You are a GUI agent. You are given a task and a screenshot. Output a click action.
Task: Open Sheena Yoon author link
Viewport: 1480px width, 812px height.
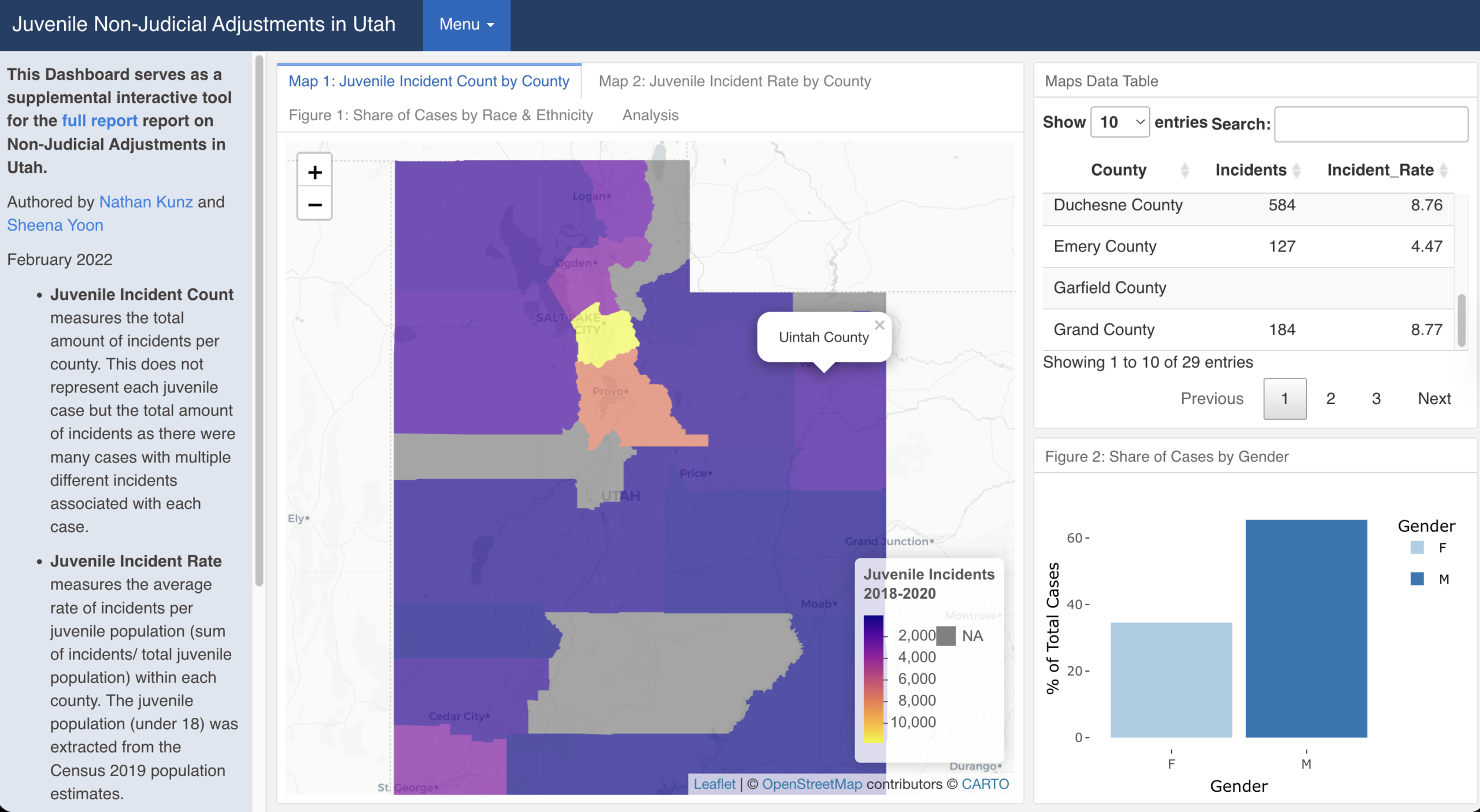pyautogui.click(x=55, y=225)
